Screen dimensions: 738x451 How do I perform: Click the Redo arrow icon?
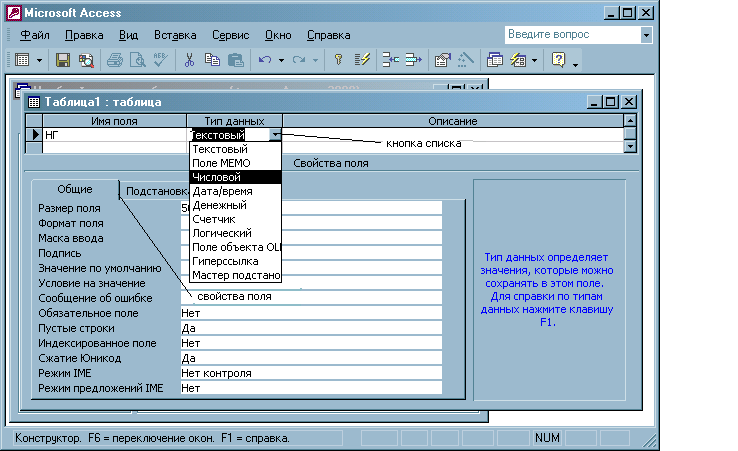pos(298,60)
